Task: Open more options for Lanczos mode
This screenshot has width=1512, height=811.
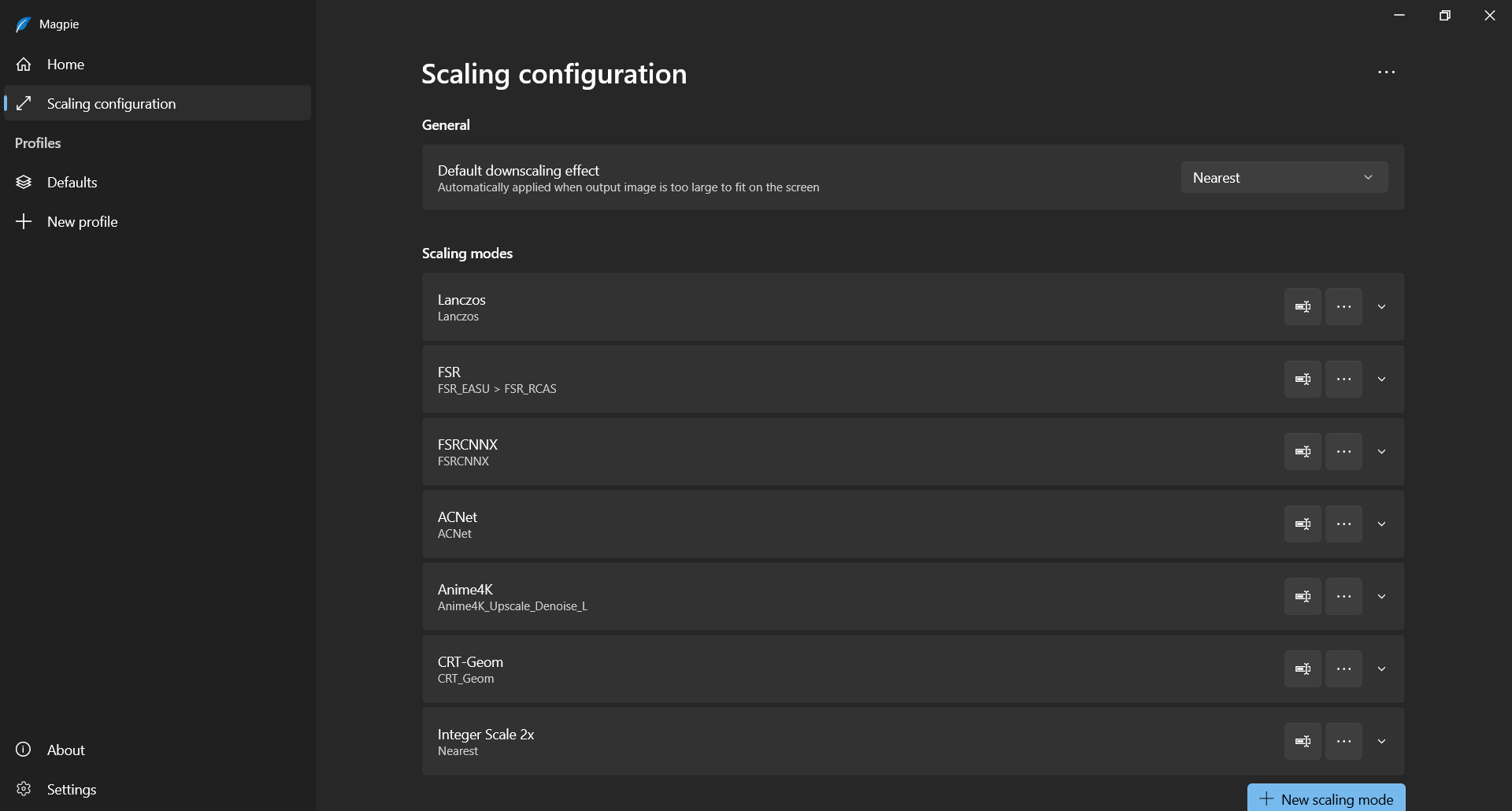Action: [x=1343, y=306]
